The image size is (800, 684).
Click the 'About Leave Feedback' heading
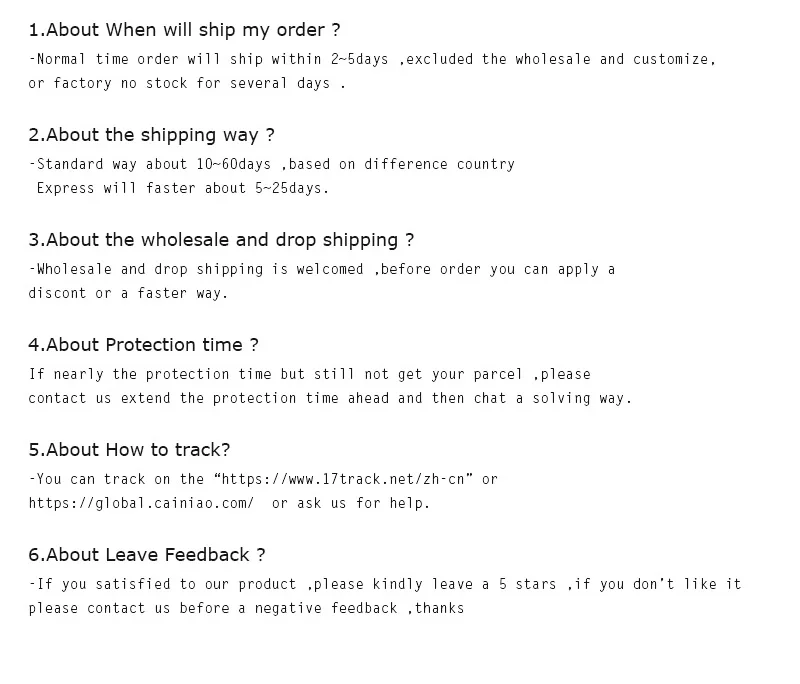[x=146, y=555]
